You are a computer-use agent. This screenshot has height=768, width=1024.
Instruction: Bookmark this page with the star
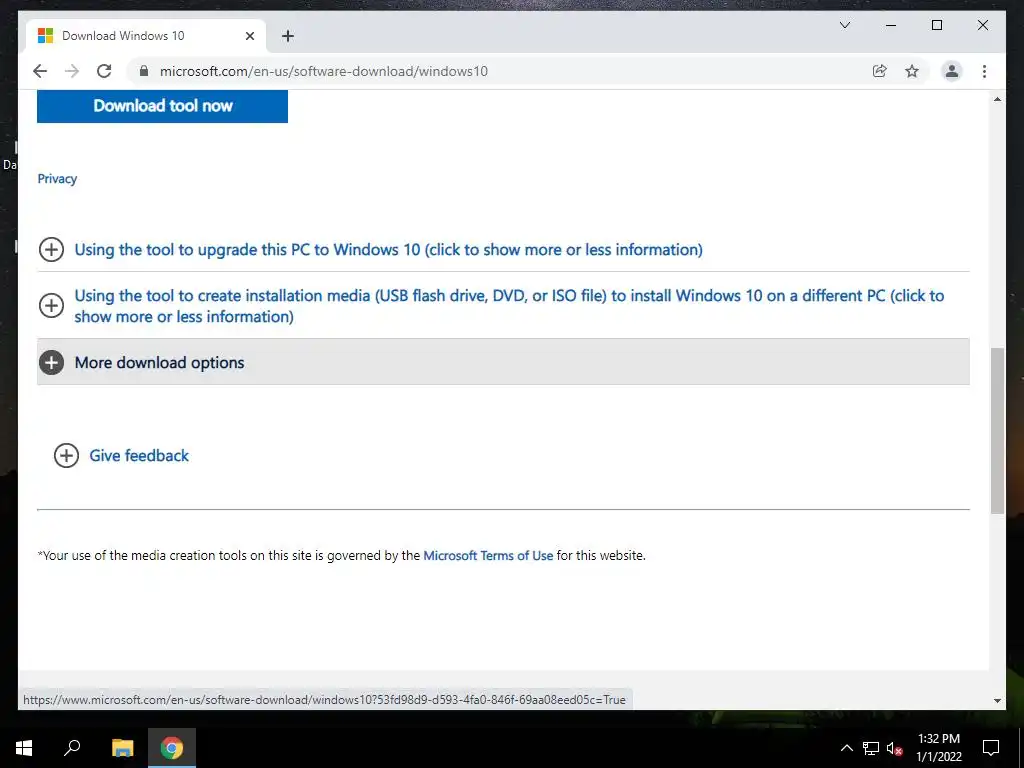pyautogui.click(x=912, y=71)
